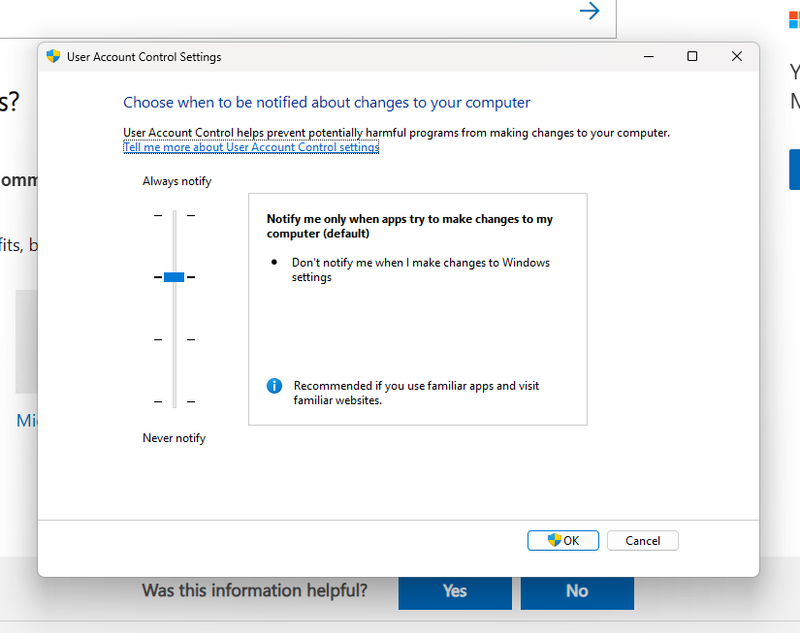Click the User Account Control Settings title text
Image resolution: width=800 pixels, height=633 pixels.
pyautogui.click(x=144, y=57)
